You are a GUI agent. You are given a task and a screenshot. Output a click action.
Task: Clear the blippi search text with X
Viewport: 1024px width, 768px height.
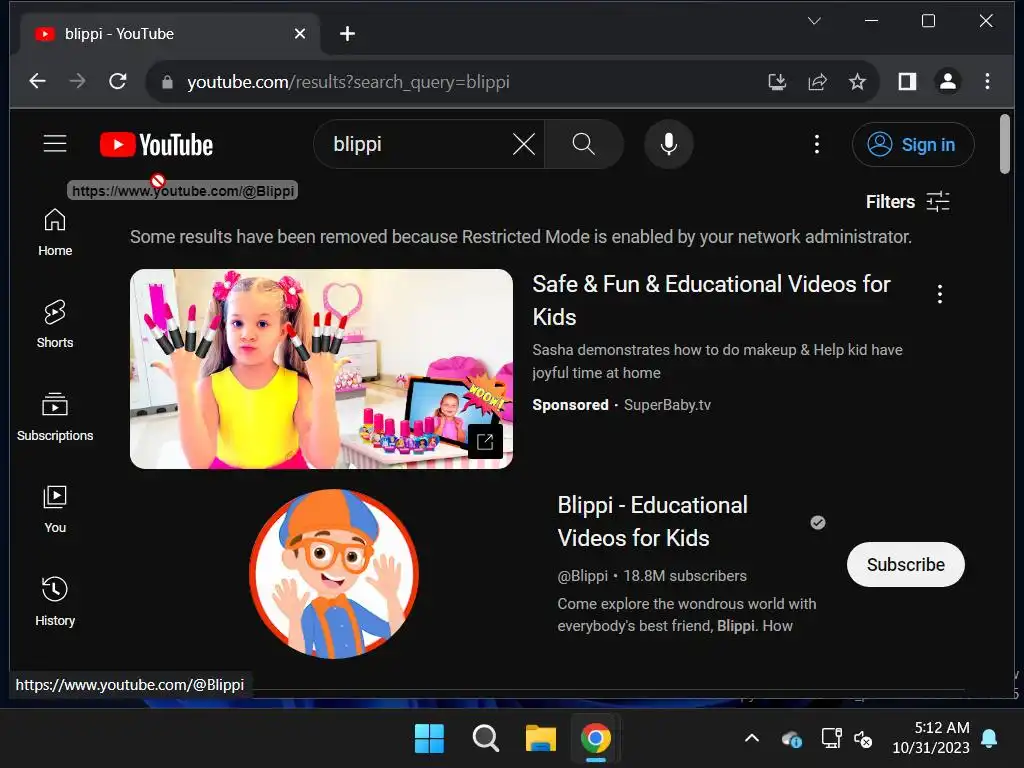tap(524, 144)
